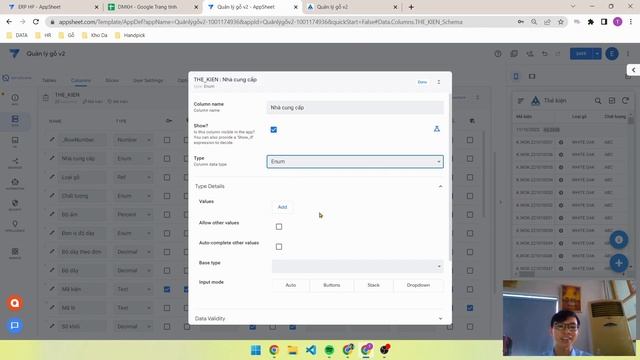
Task: Reload the current browser page
Action: [36, 22]
